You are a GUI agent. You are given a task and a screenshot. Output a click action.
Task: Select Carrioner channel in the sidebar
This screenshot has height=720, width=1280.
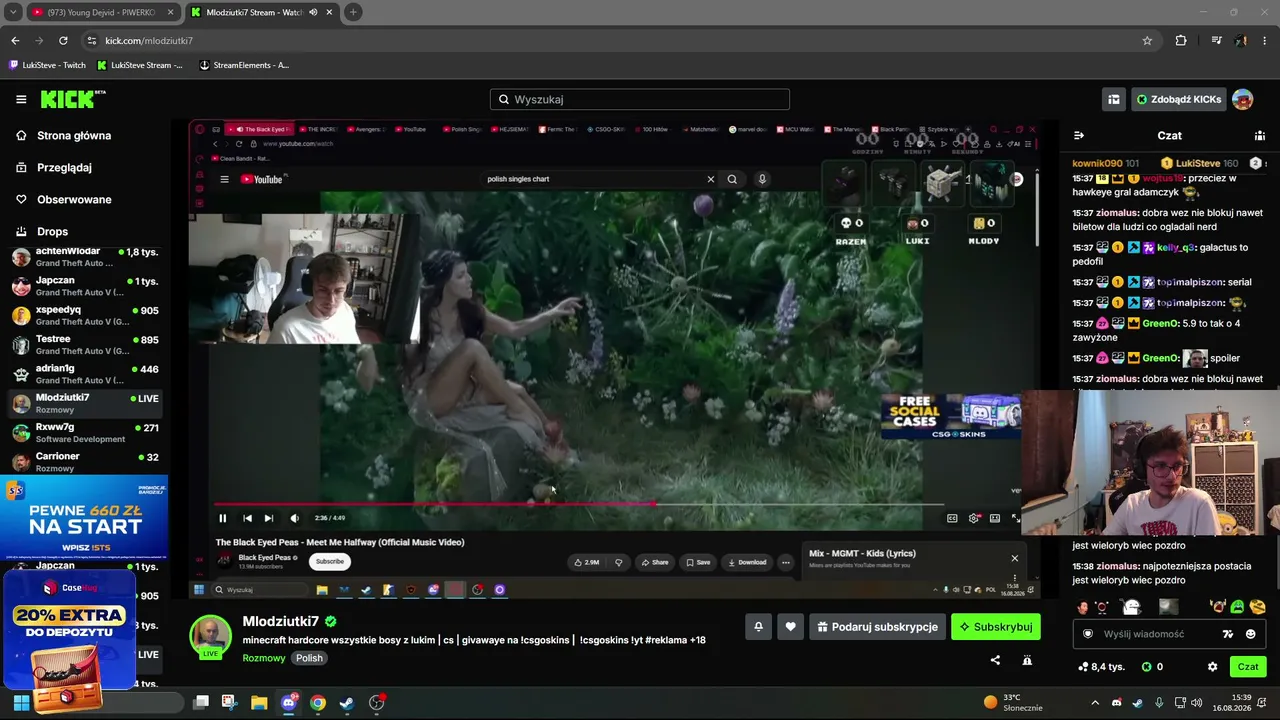pos(84,462)
